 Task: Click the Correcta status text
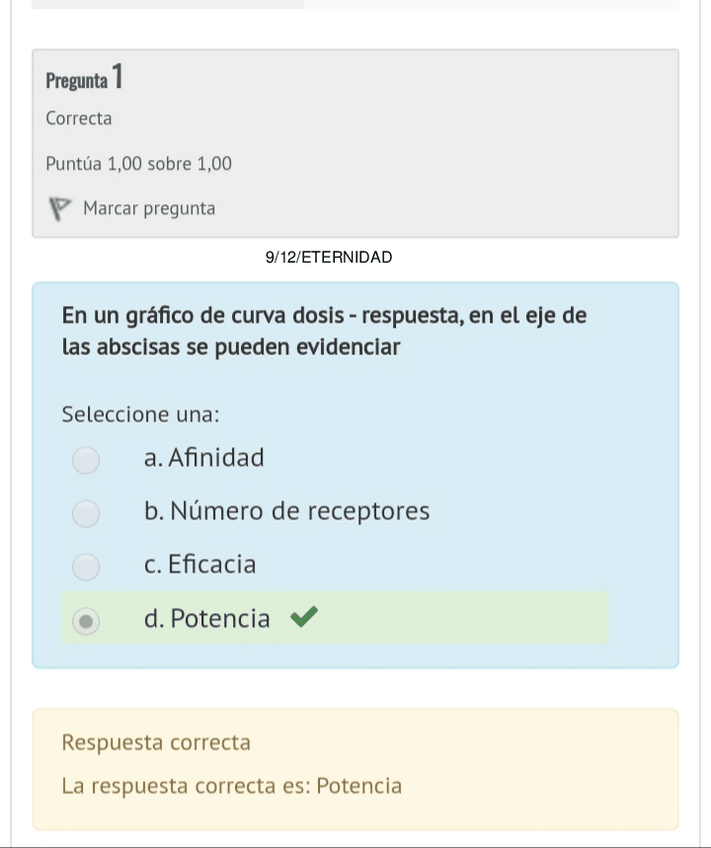79,119
